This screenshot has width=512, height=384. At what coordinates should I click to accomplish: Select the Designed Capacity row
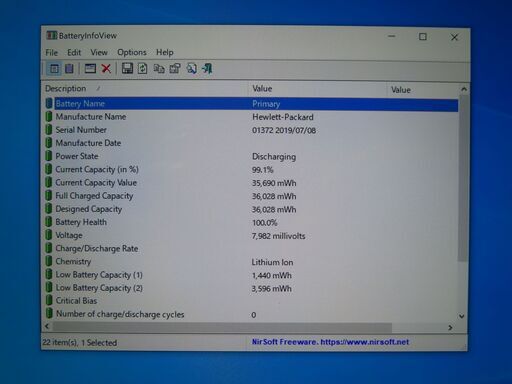tap(252, 209)
